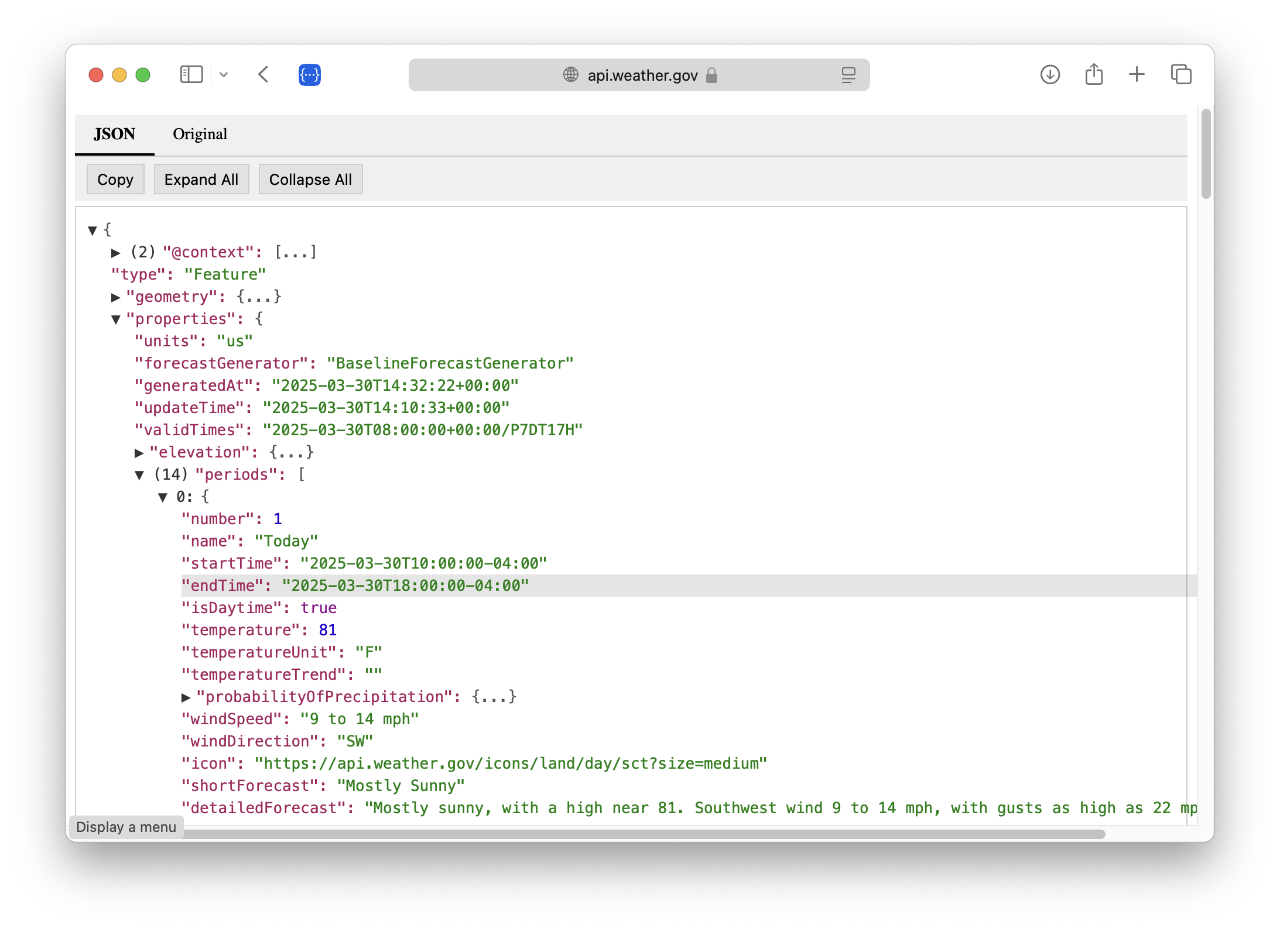Show tab overview icon
The width and height of the screenshot is (1280, 929).
(x=1181, y=74)
